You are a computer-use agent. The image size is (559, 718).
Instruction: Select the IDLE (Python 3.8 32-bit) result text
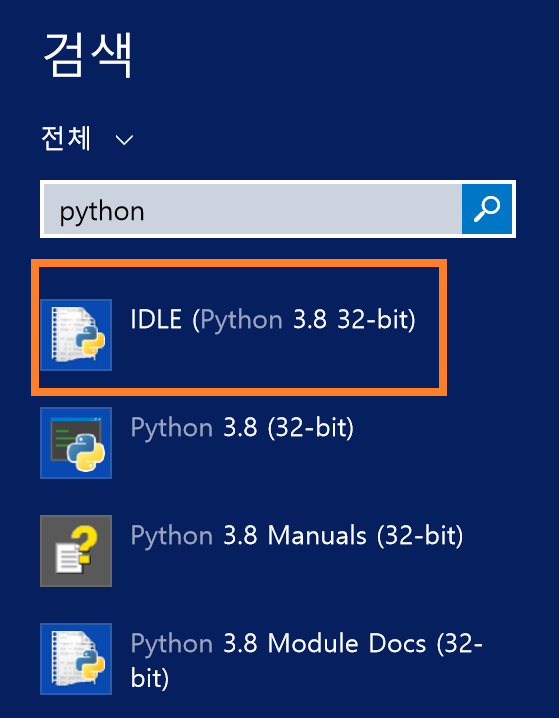[273, 320]
